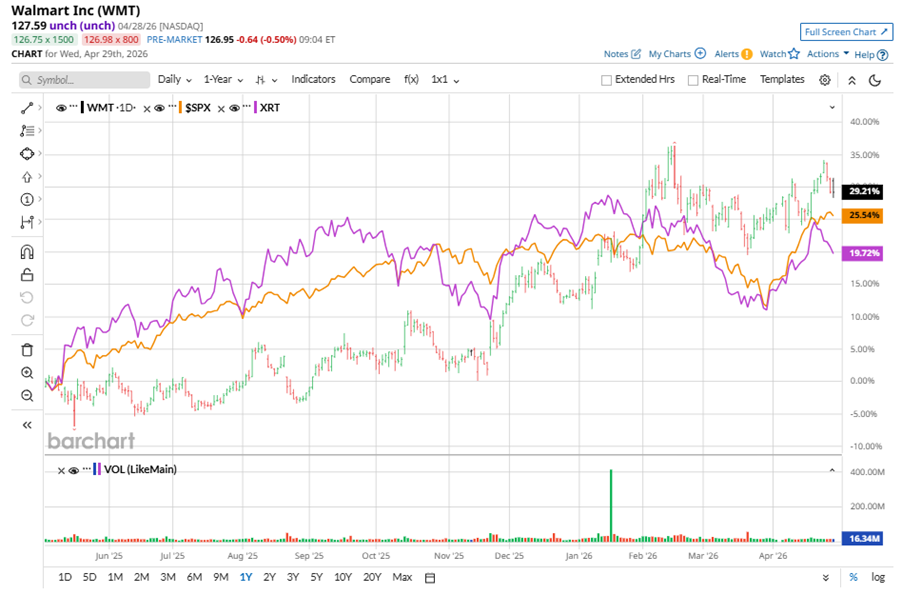The height and width of the screenshot is (595, 902).
Task: Zoom in with the magnifier plus icon
Action: [27, 372]
